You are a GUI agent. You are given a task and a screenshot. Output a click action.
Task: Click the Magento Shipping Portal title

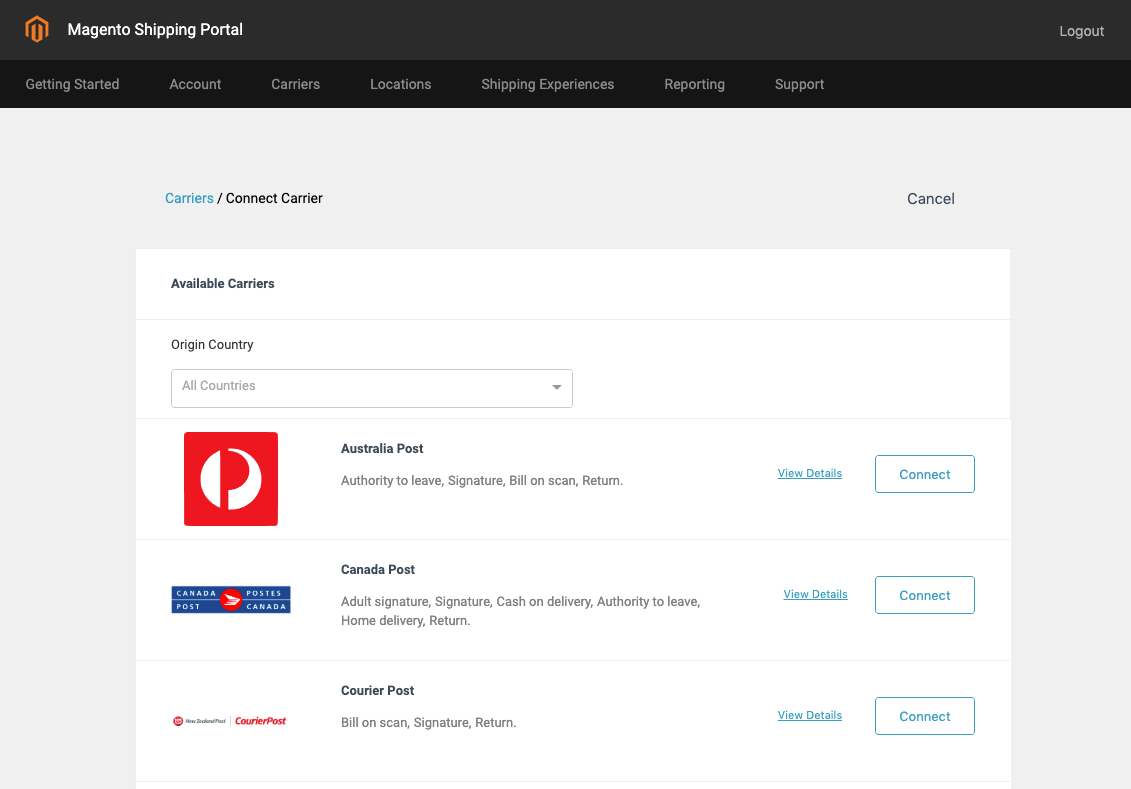coord(155,30)
